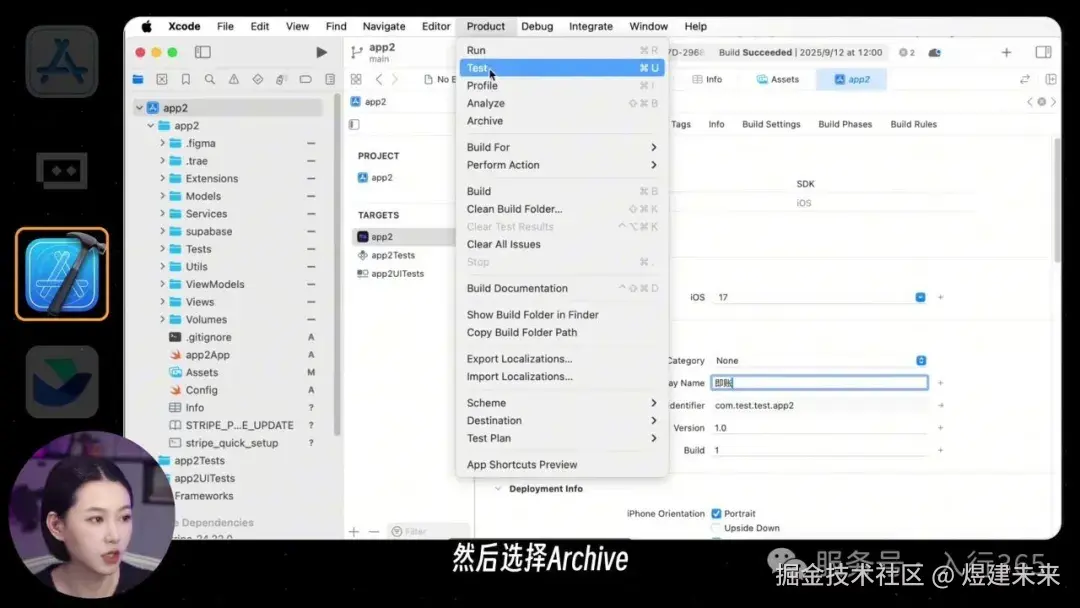Click the Version field showing 1.0
Image resolution: width=1080 pixels, height=608 pixels.
(x=820, y=428)
